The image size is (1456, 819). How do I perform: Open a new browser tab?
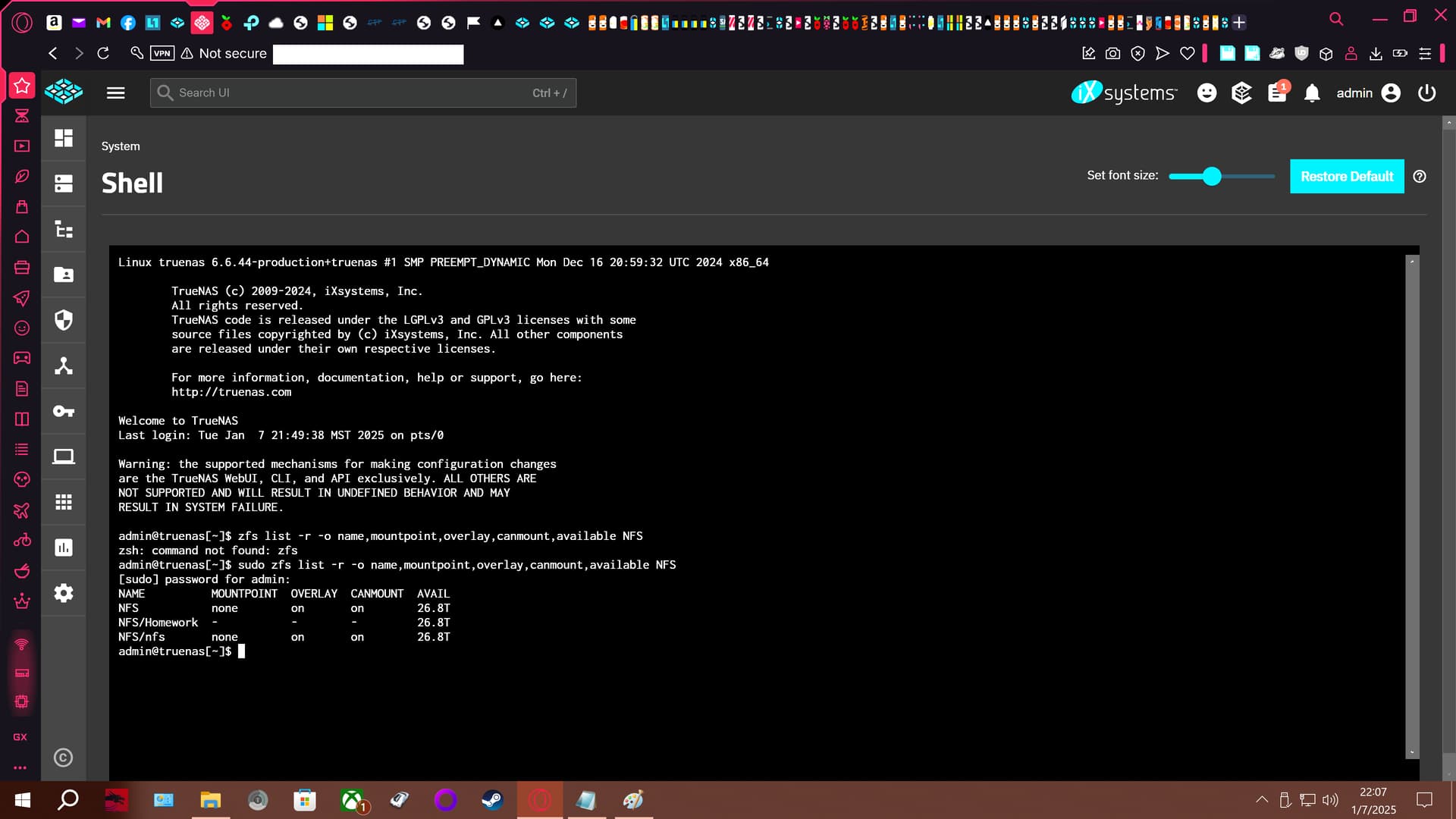click(1239, 23)
